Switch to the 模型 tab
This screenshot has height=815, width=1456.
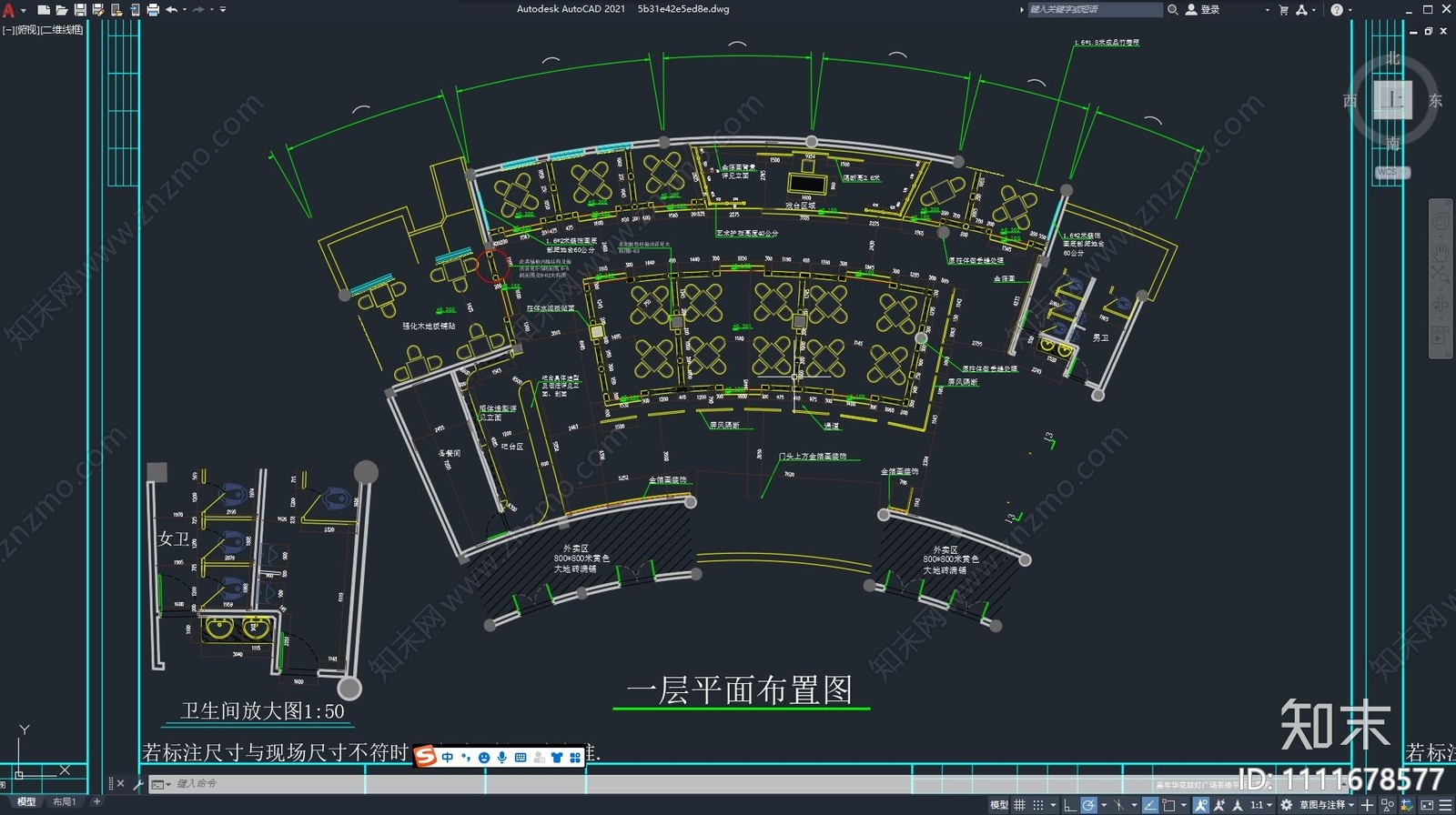point(26,802)
